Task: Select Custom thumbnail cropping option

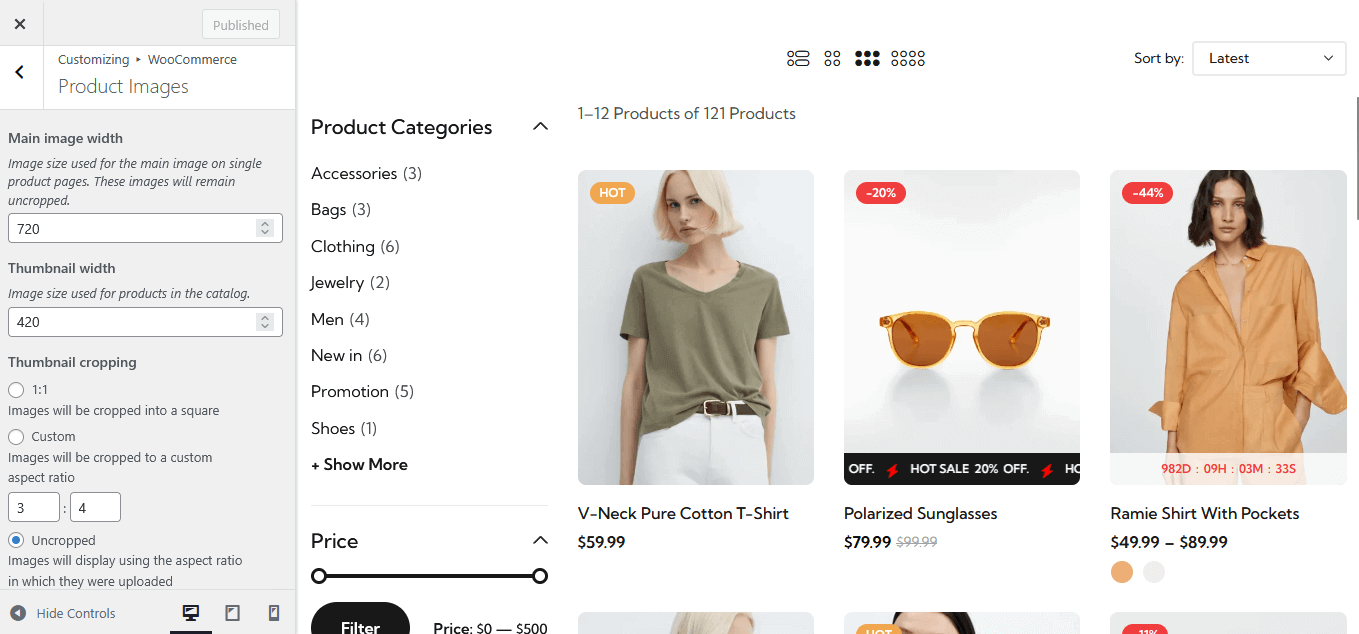Action: coord(16,437)
